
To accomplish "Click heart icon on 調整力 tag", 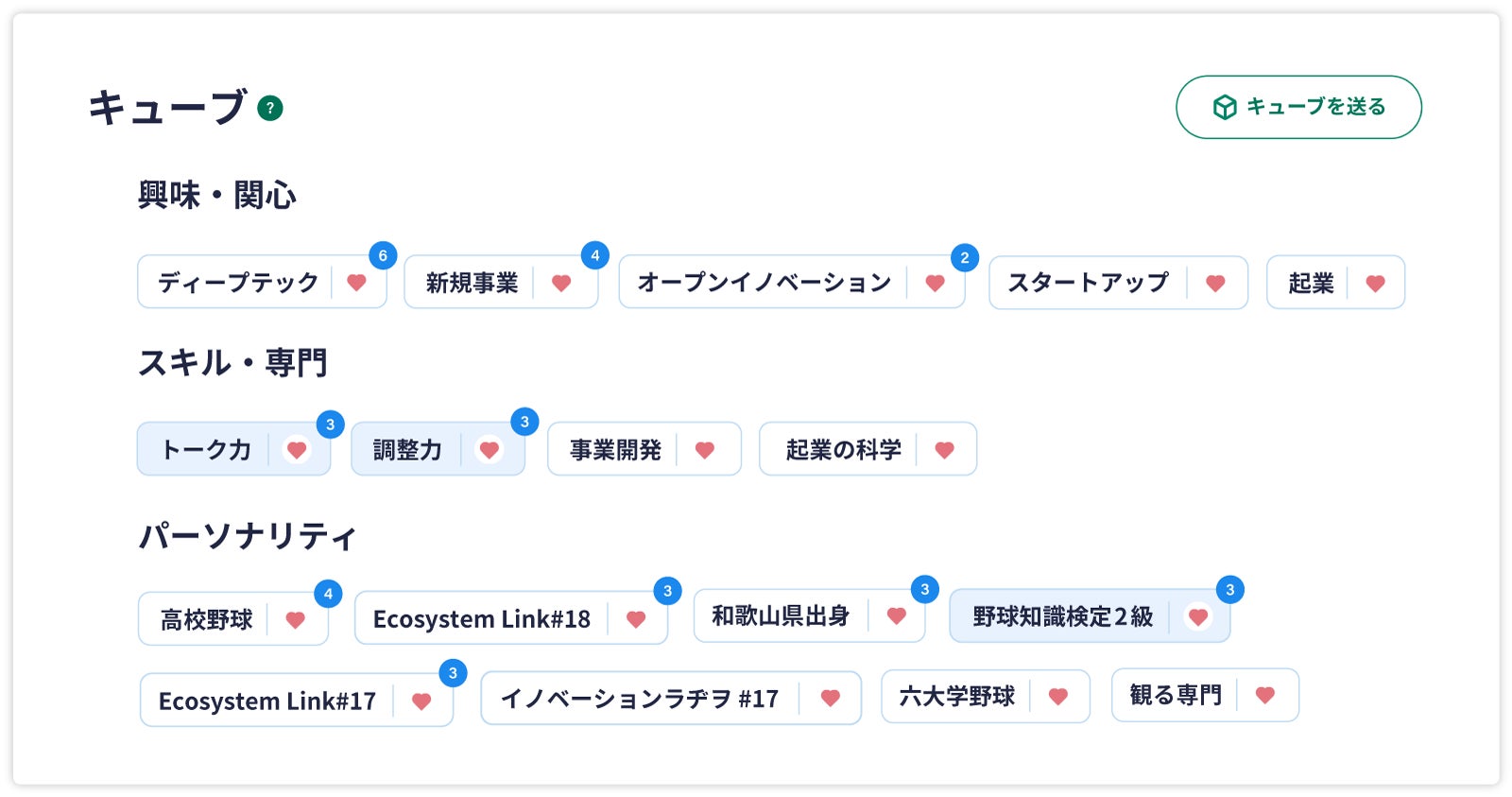I will point(490,450).
